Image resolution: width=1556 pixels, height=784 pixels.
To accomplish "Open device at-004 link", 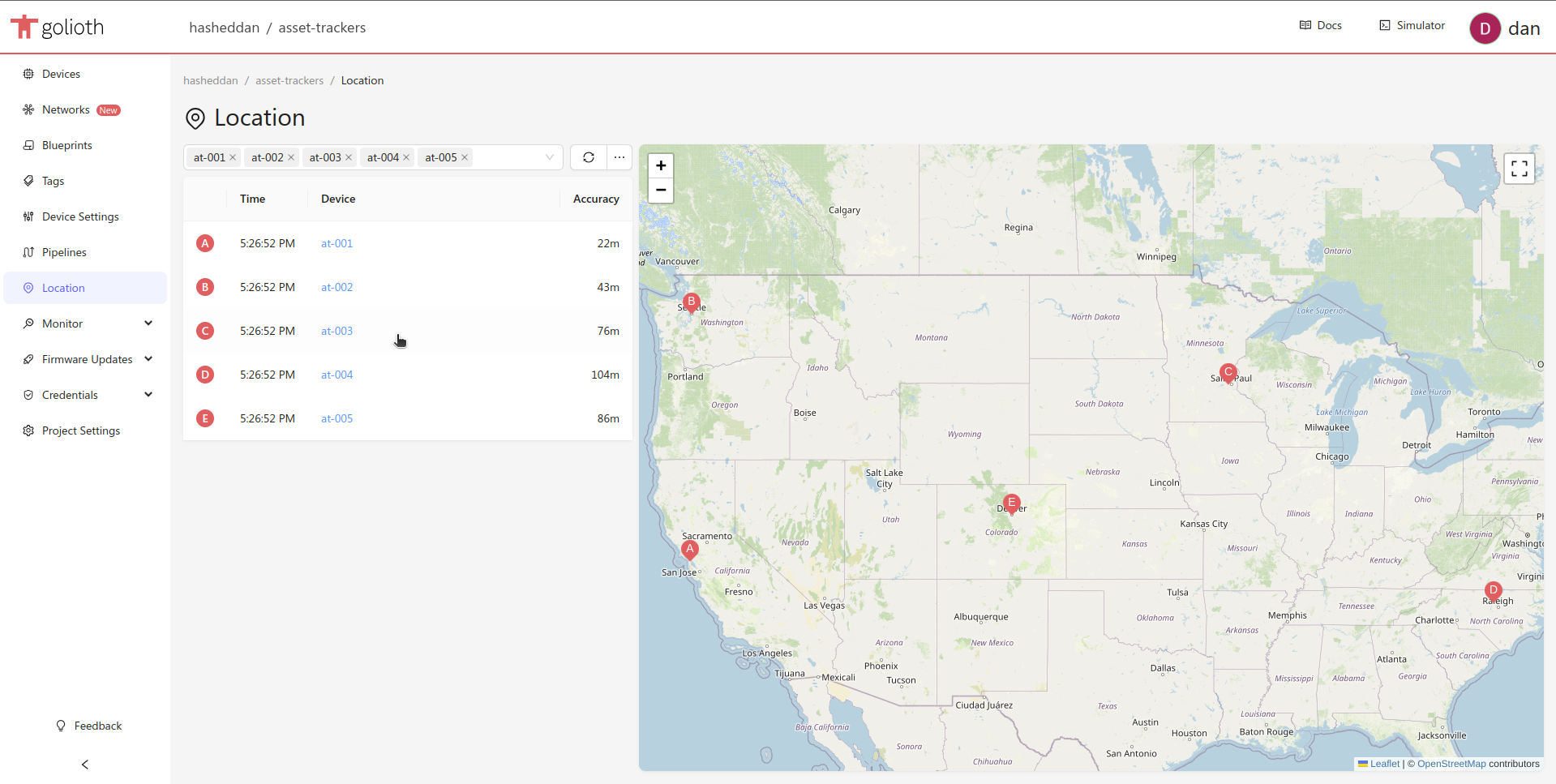I will click(x=336, y=375).
